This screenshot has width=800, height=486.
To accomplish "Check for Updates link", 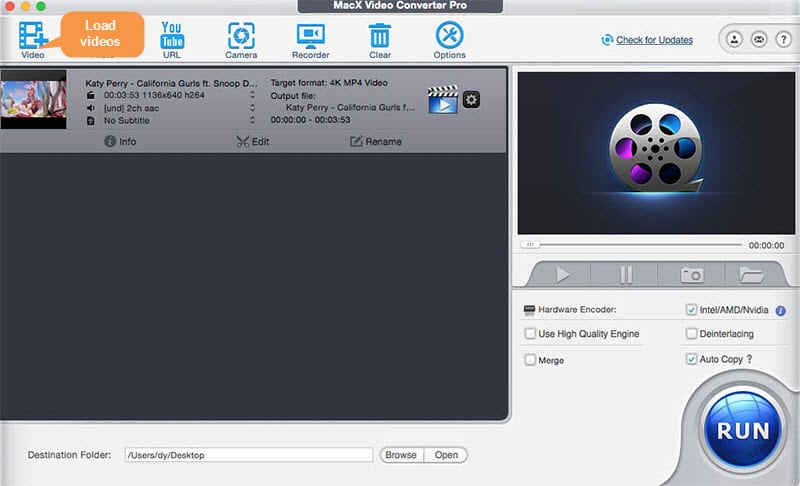I will [x=654, y=40].
